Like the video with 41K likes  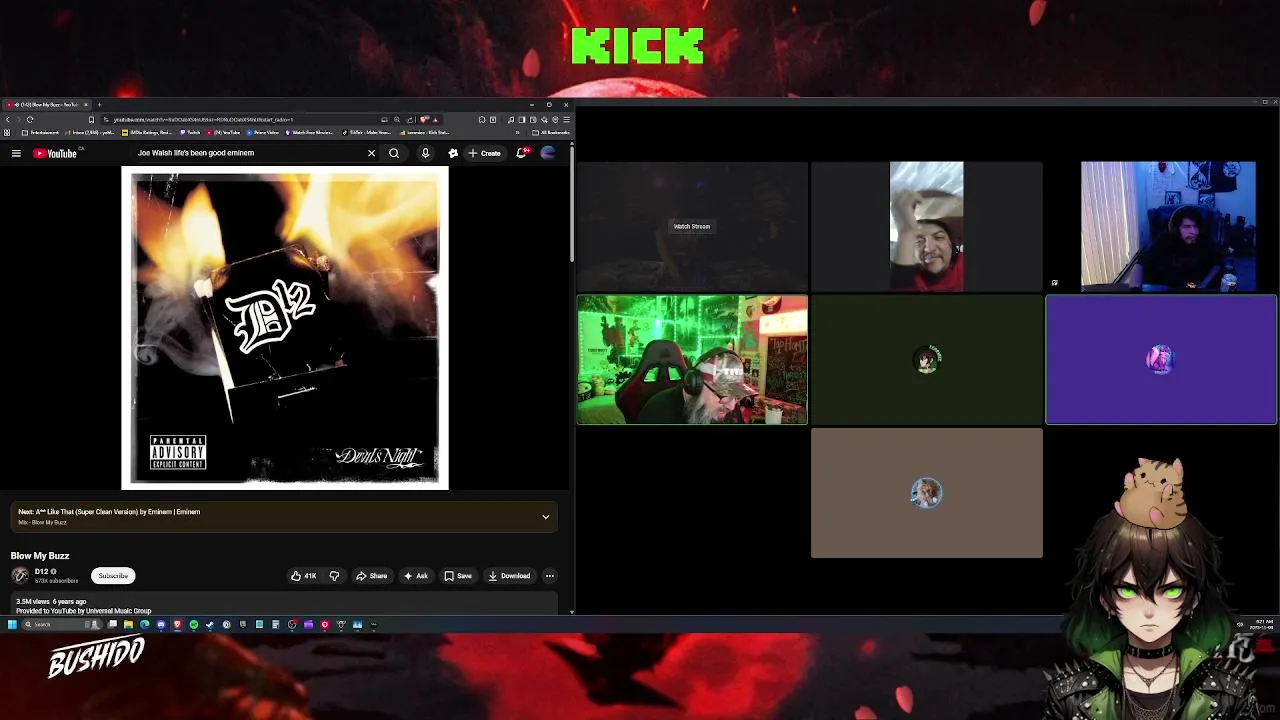pyautogui.click(x=303, y=576)
